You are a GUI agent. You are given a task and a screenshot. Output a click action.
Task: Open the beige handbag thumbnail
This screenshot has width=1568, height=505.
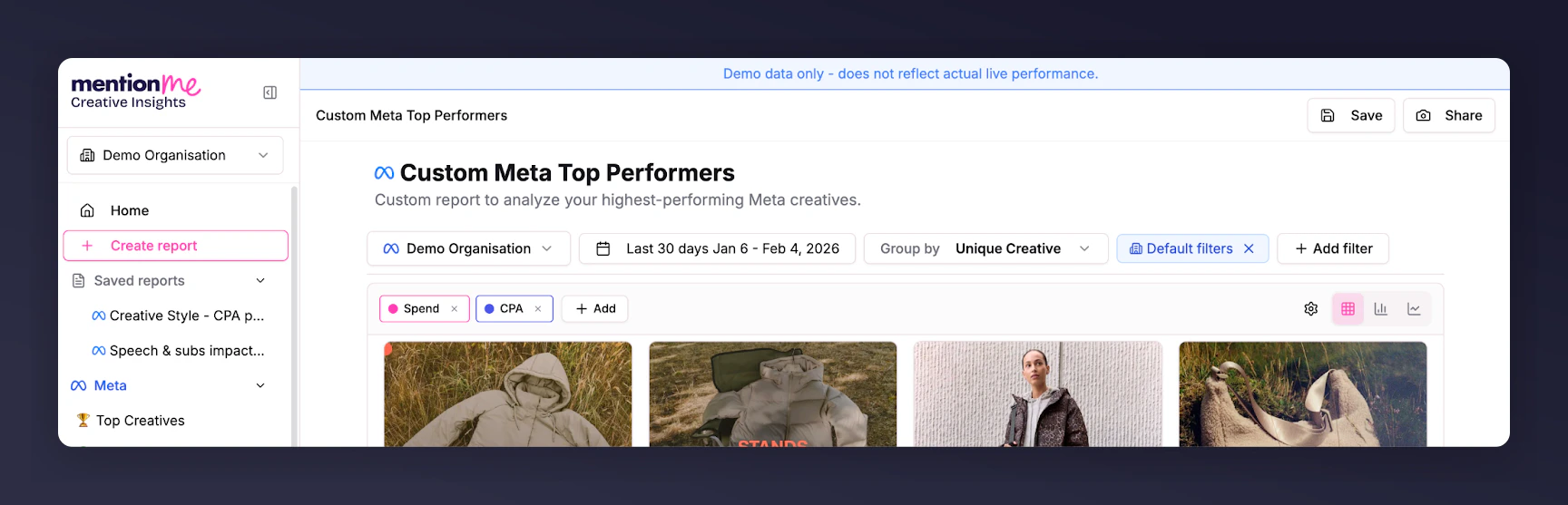point(1303,394)
